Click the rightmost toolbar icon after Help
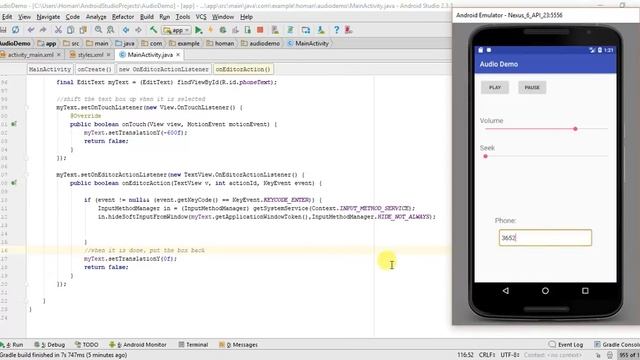The height and width of the screenshot is (360, 640). [x=349, y=30]
